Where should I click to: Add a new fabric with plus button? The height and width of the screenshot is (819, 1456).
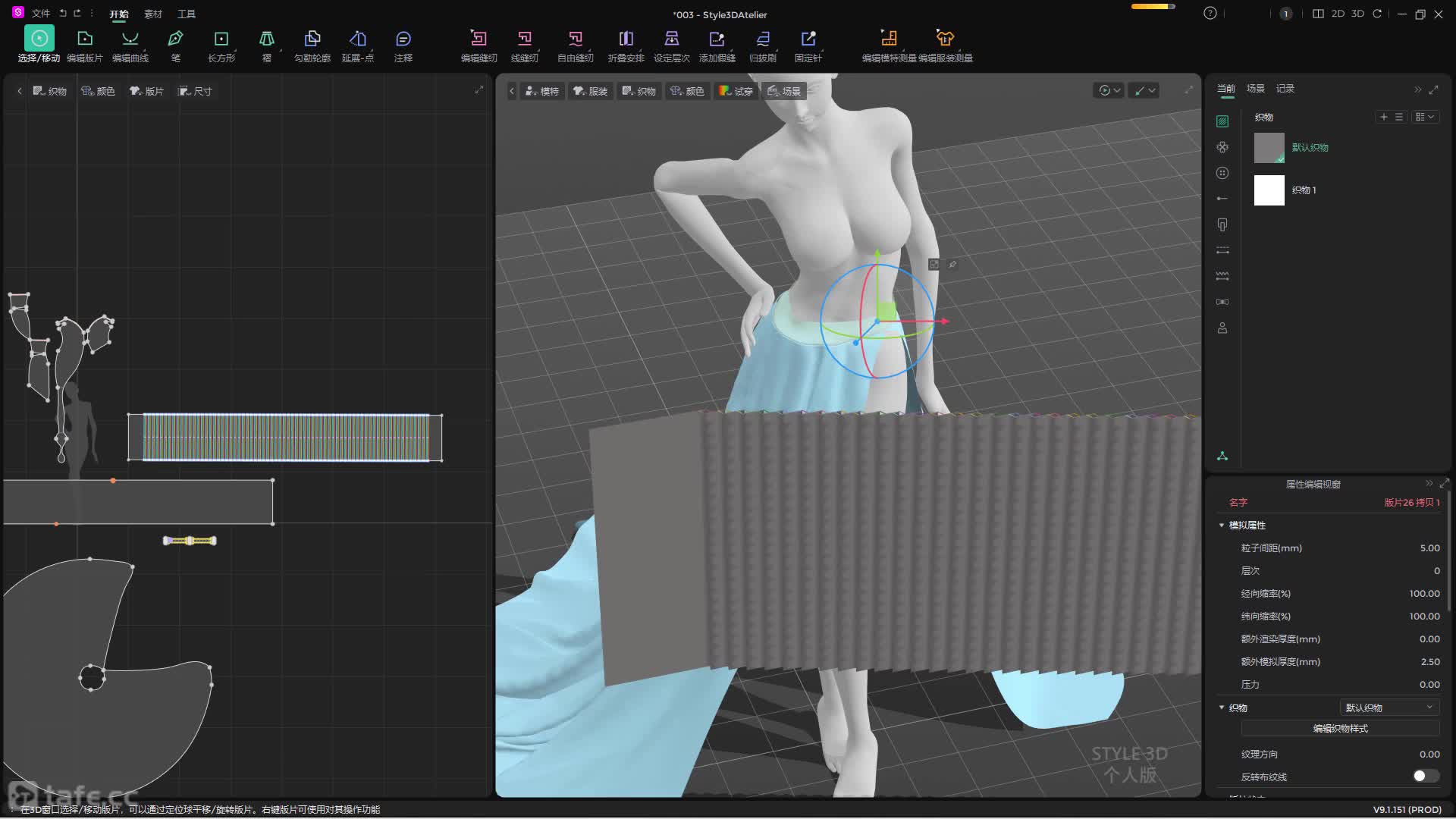click(x=1383, y=117)
